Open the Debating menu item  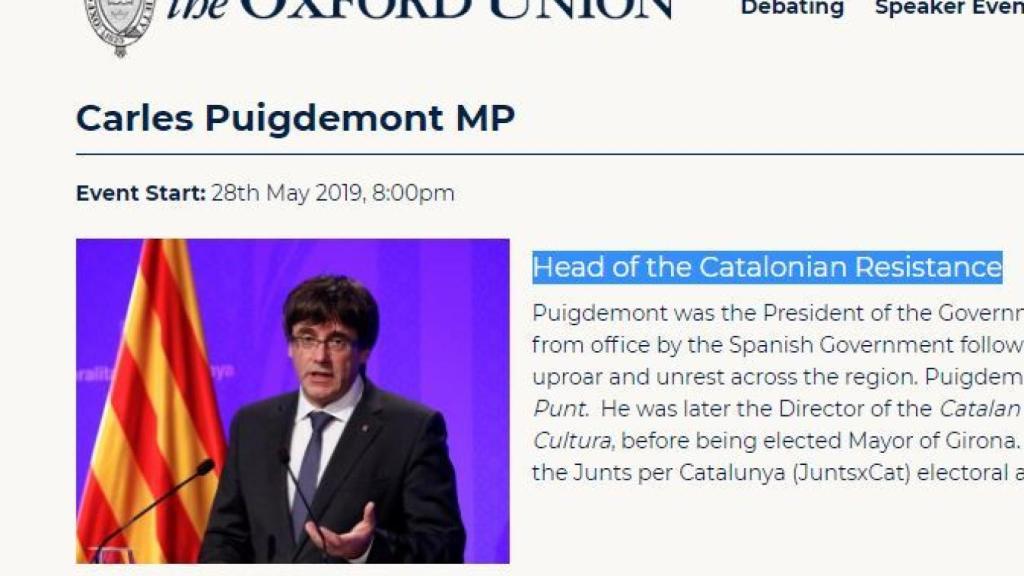coord(791,8)
